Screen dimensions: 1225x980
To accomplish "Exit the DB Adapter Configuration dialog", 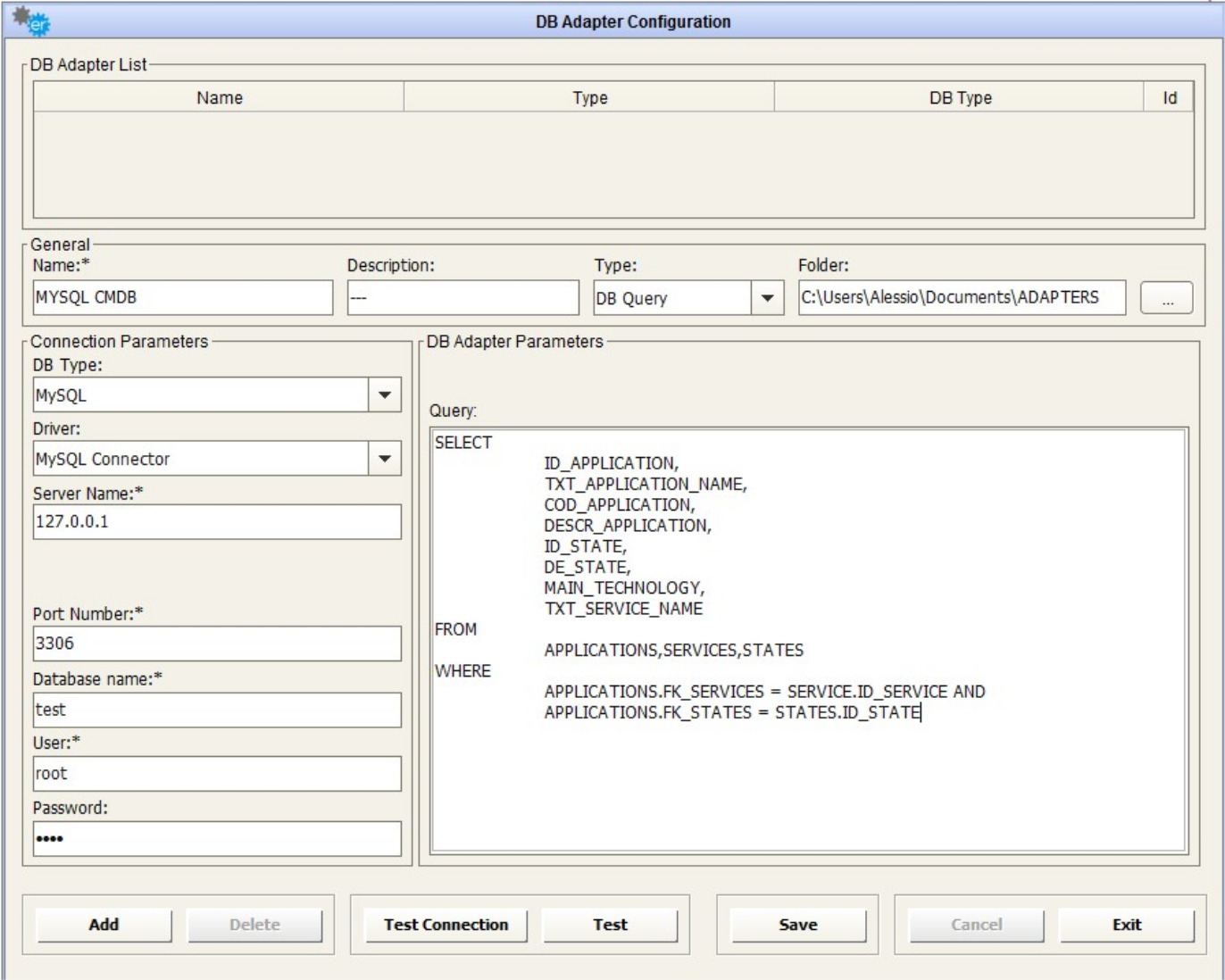I will pos(1126,925).
